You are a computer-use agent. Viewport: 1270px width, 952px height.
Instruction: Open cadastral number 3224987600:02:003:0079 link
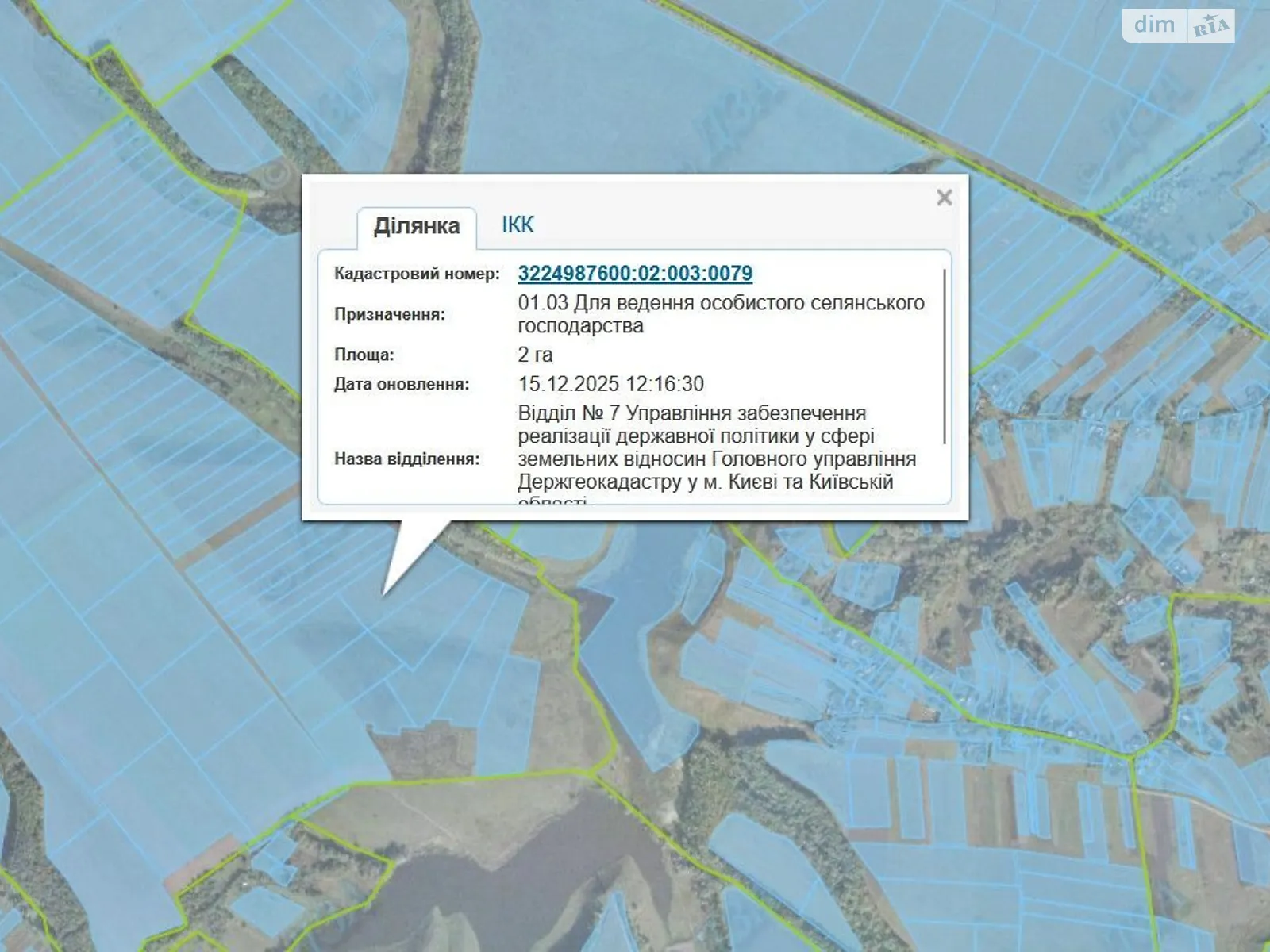tap(635, 274)
